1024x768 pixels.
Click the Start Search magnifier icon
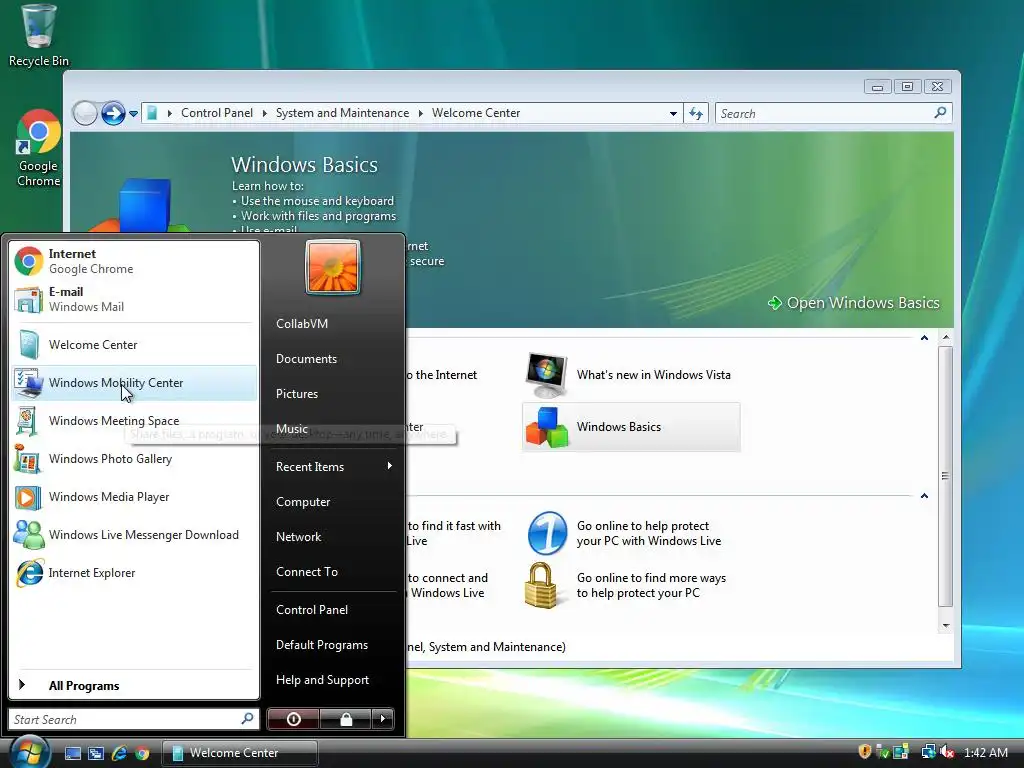click(x=247, y=719)
